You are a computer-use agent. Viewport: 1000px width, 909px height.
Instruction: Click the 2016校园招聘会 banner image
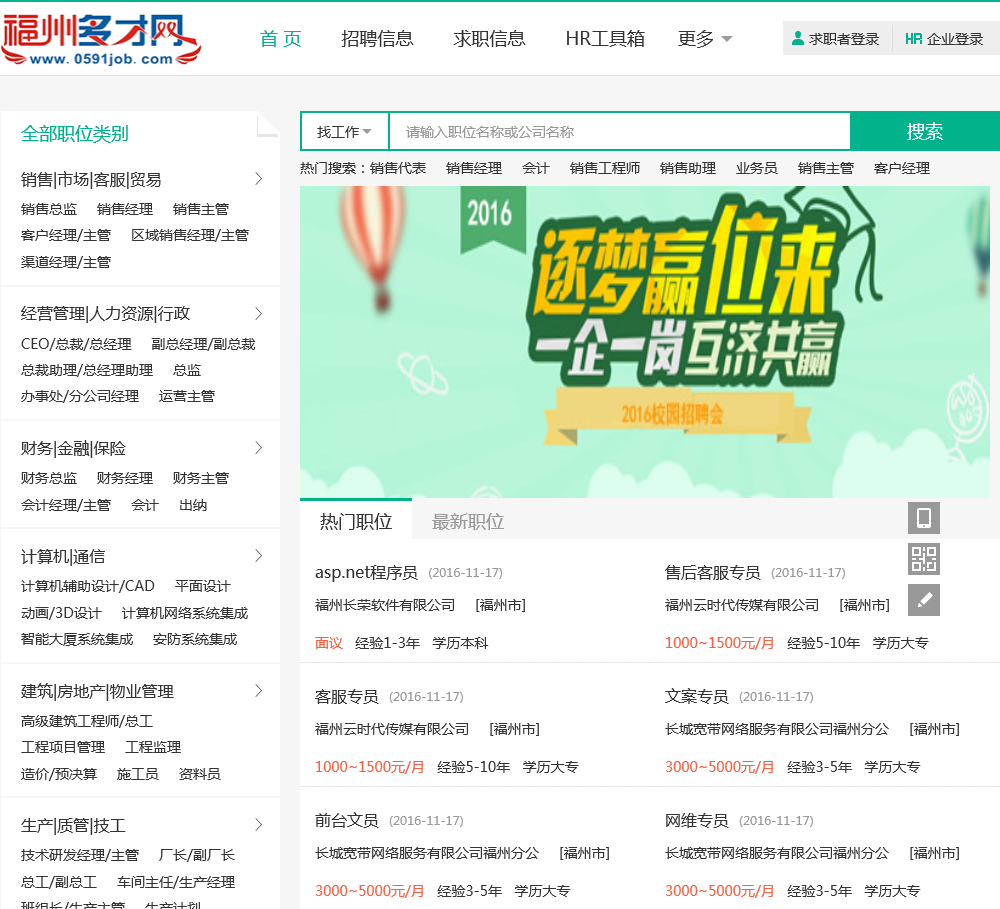645,341
